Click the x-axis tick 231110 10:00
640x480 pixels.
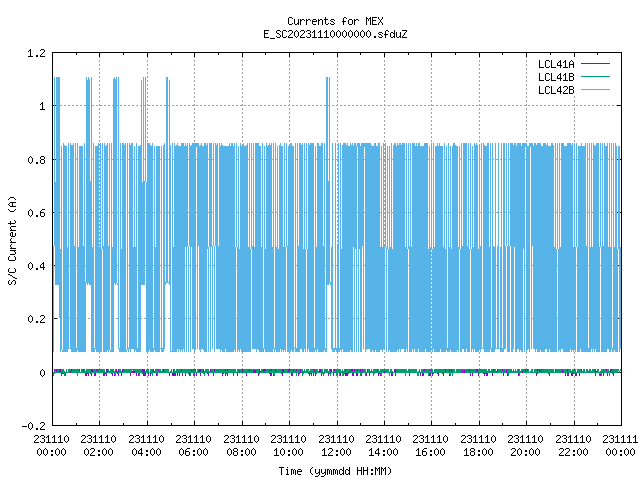289,446
